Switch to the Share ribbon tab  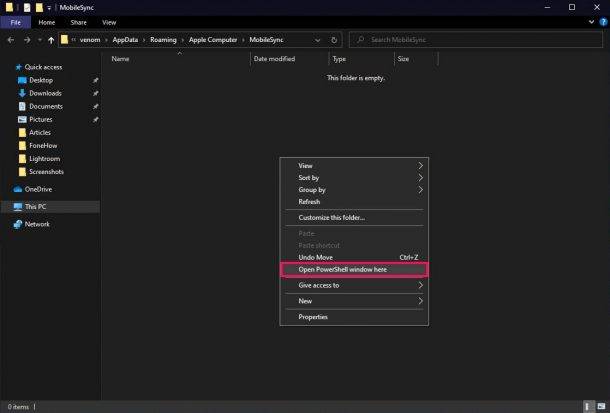(x=78, y=22)
